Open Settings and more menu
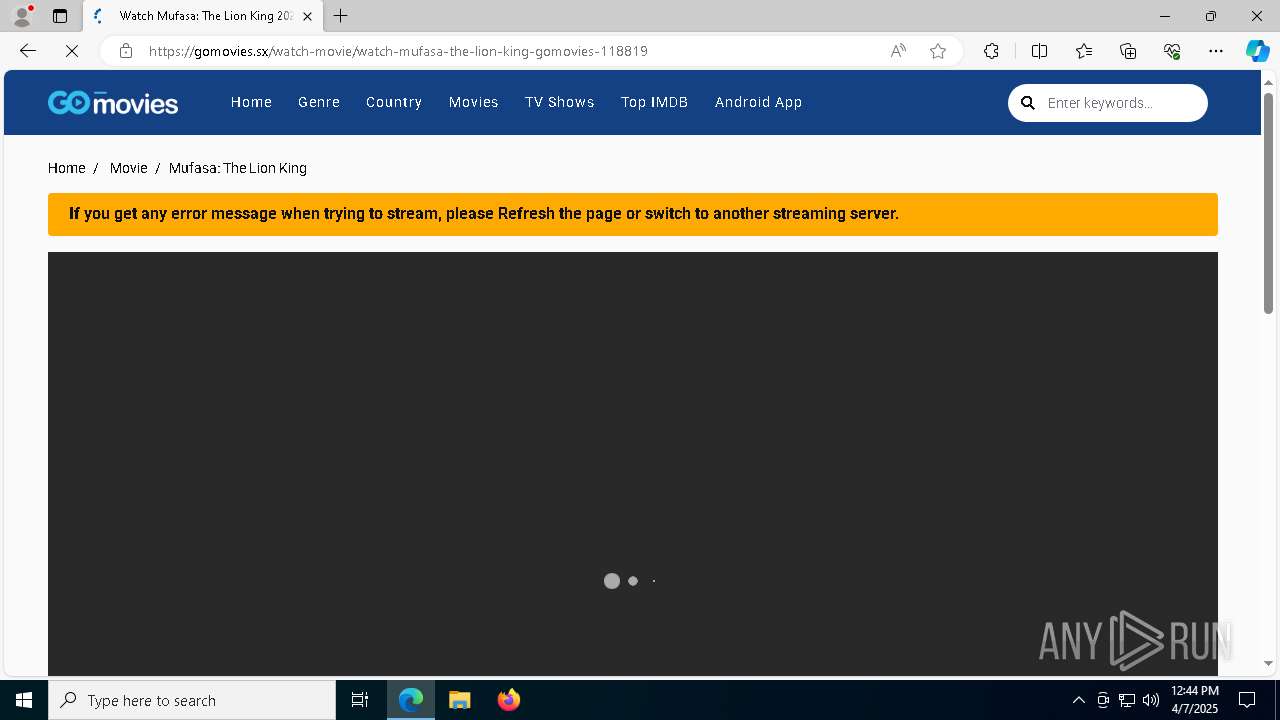The width and height of the screenshot is (1280, 720). pyautogui.click(x=1216, y=51)
